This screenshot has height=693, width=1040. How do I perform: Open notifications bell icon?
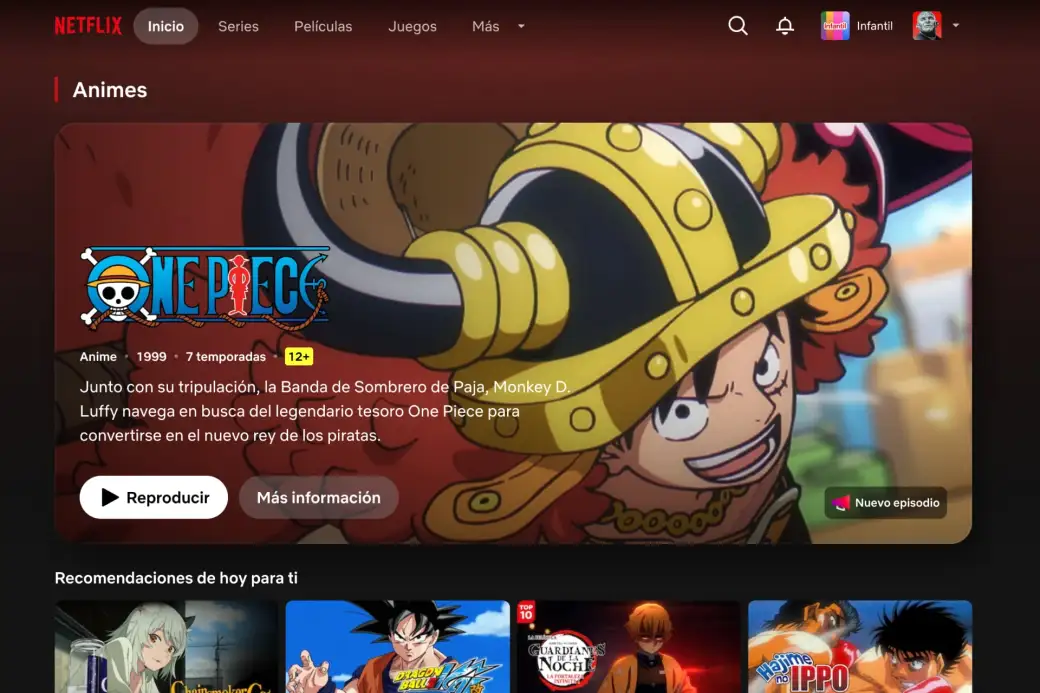coord(785,26)
